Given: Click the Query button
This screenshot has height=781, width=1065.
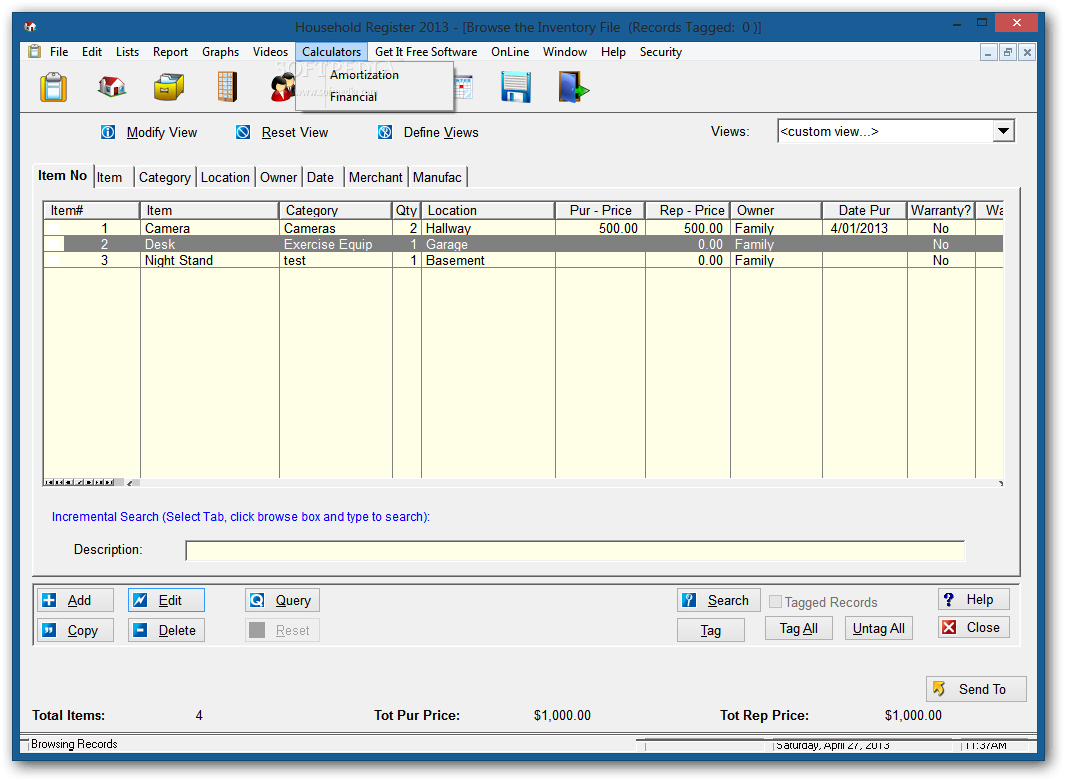Looking at the screenshot, I should click(283, 600).
